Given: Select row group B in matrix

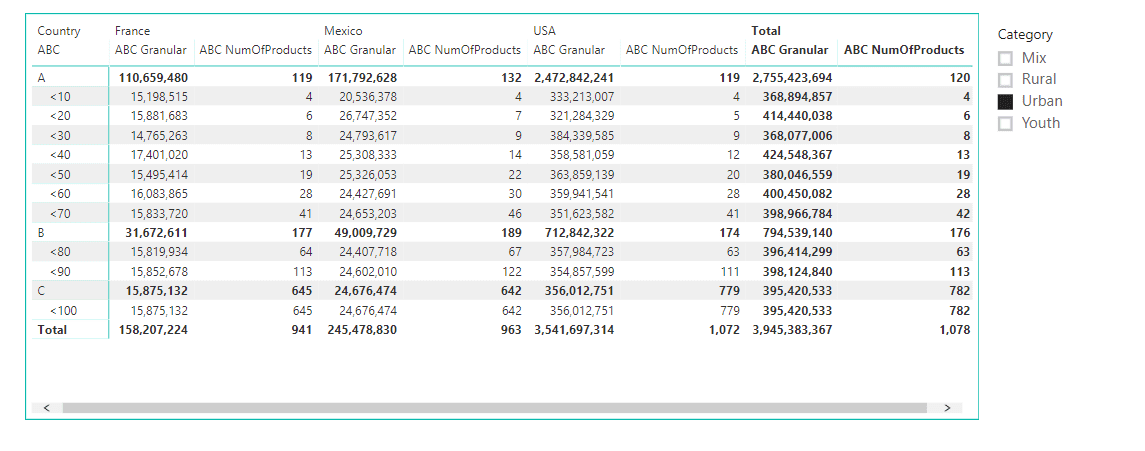Looking at the screenshot, I should pyautogui.click(x=41, y=233).
